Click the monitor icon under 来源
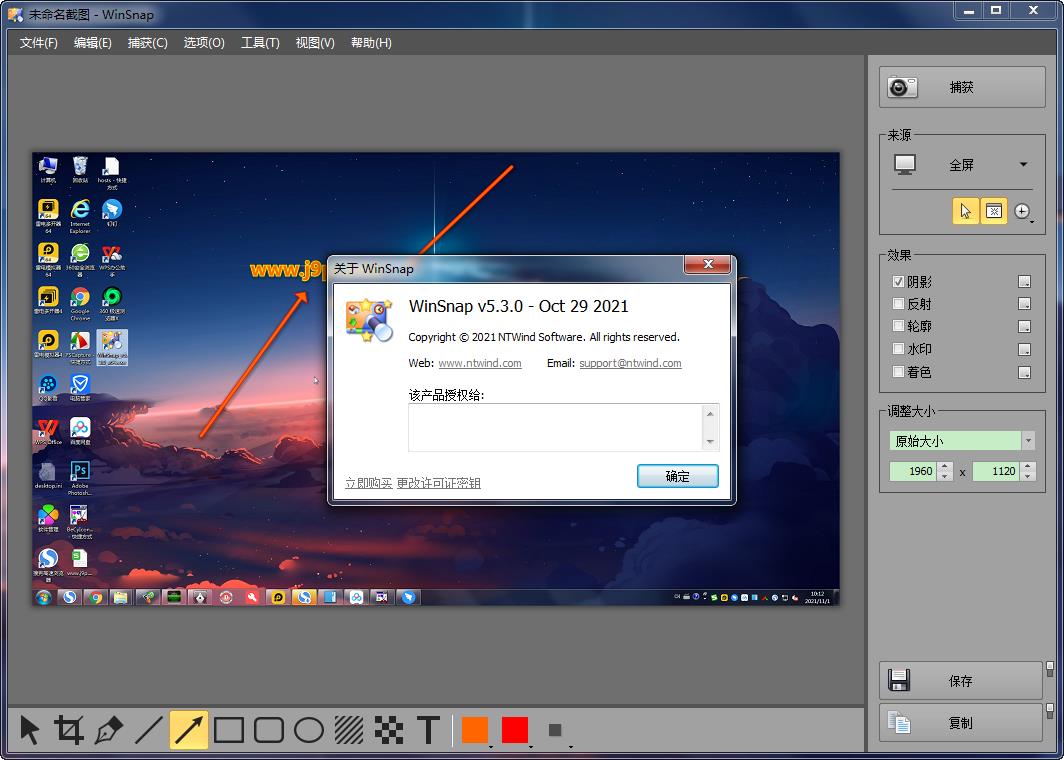1064x760 pixels. (905, 164)
